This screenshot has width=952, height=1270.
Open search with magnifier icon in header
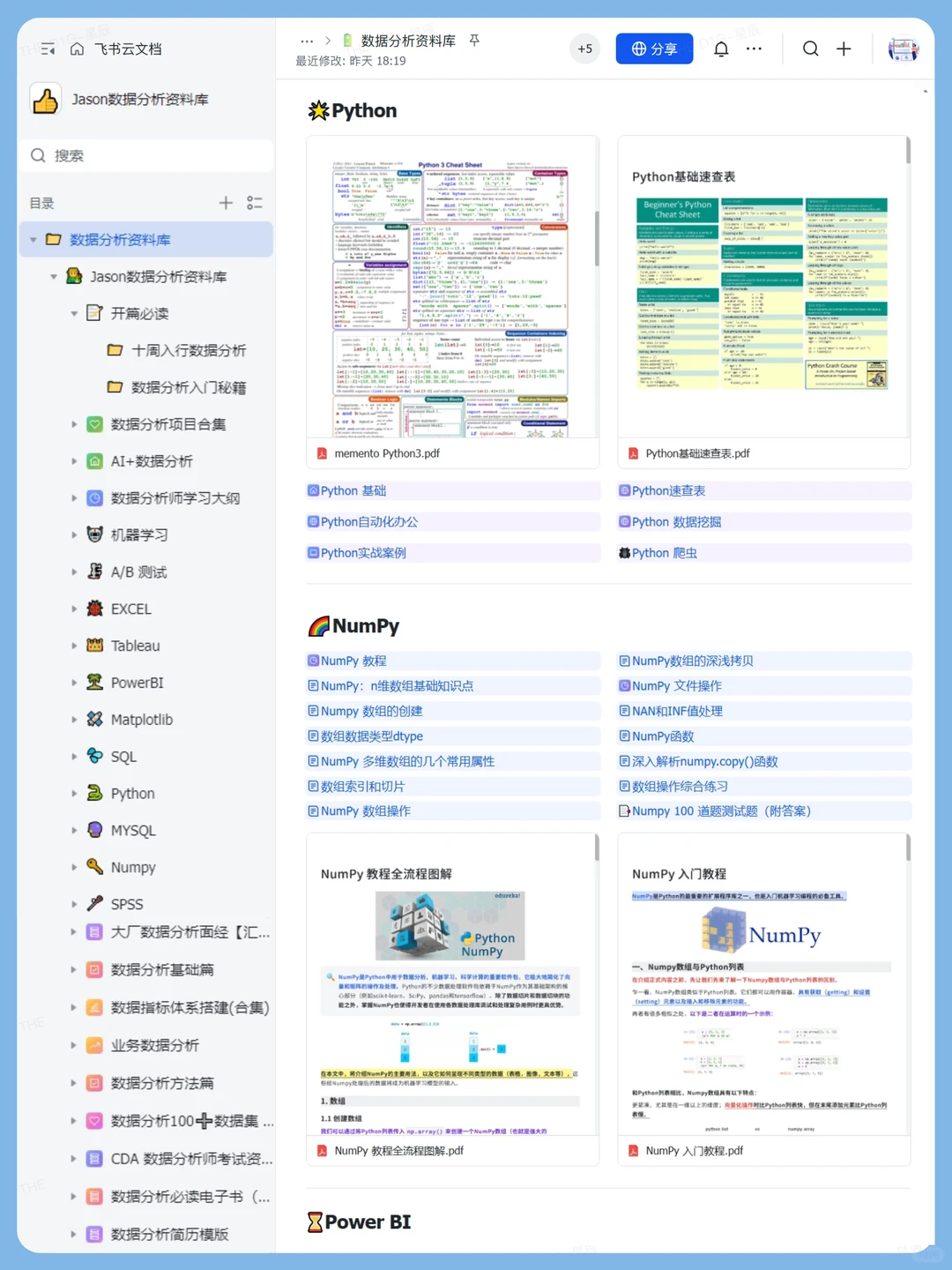(x=810, y=49)
